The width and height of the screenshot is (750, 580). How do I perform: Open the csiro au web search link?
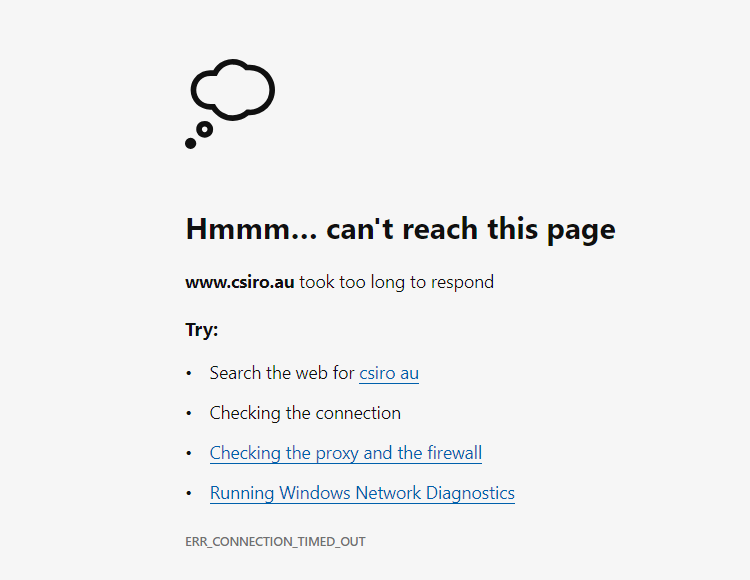pos(389,373)
